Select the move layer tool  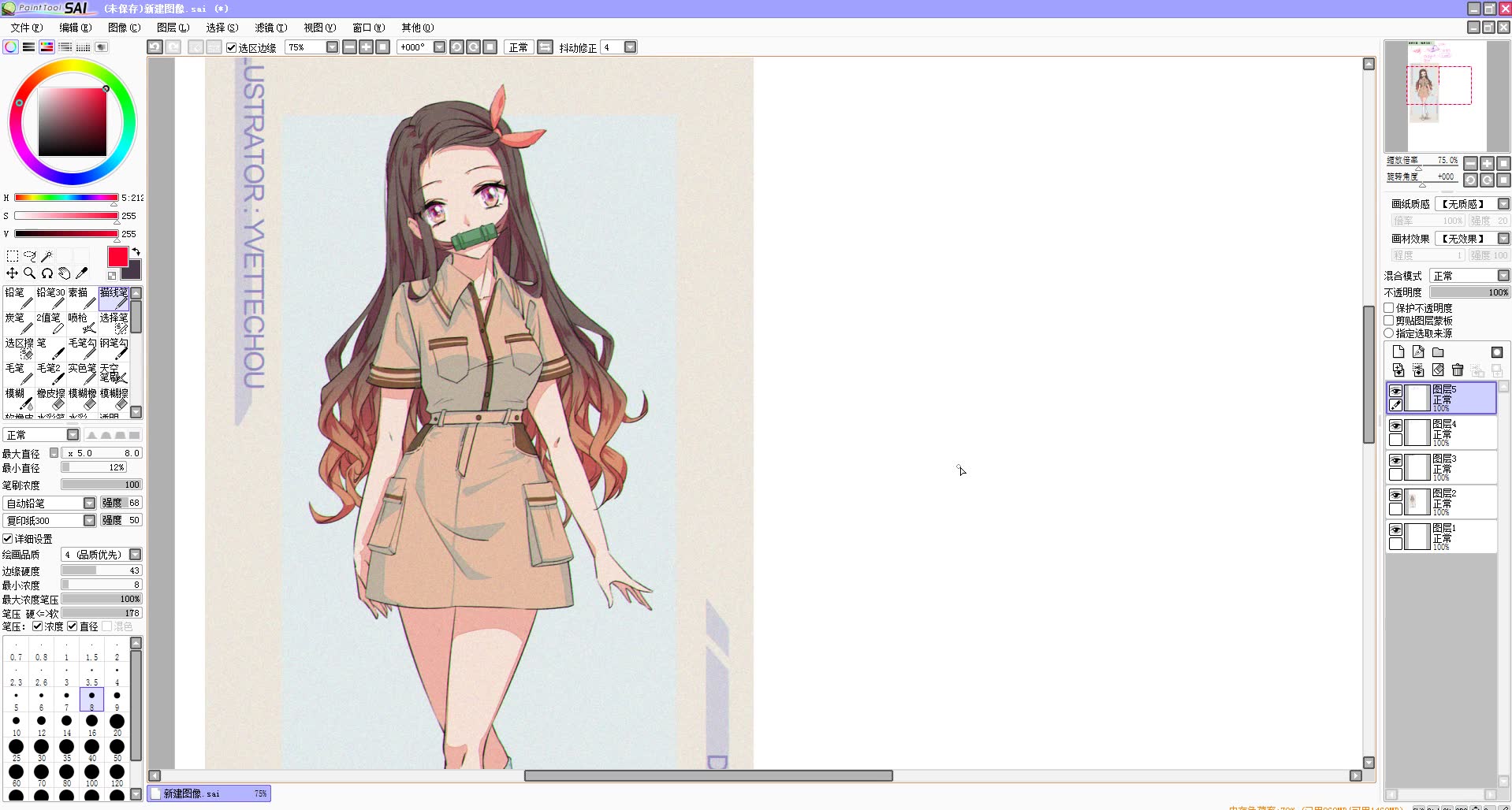pyautogui.click(x=12, y=273)
